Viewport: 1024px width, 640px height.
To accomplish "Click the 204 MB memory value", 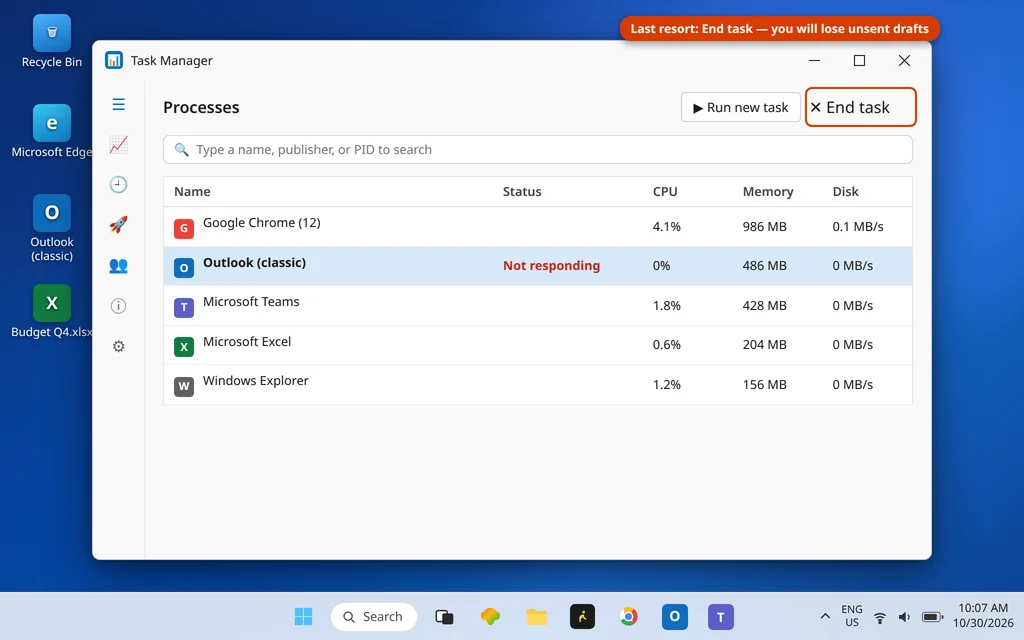I will pos(764,345).
